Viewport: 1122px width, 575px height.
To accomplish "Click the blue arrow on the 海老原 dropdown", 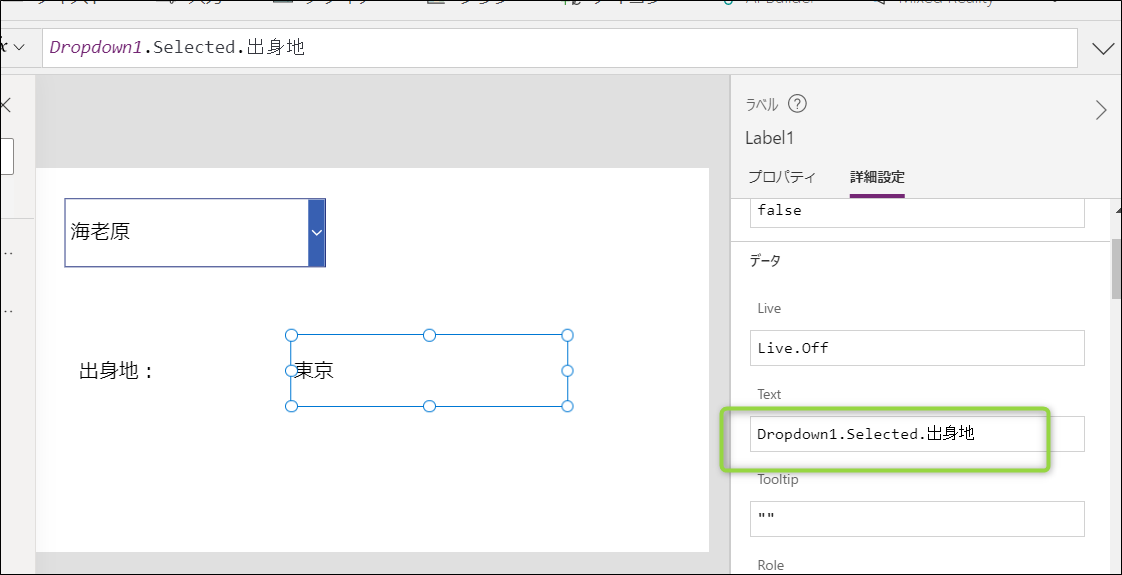I will (316, 232).
